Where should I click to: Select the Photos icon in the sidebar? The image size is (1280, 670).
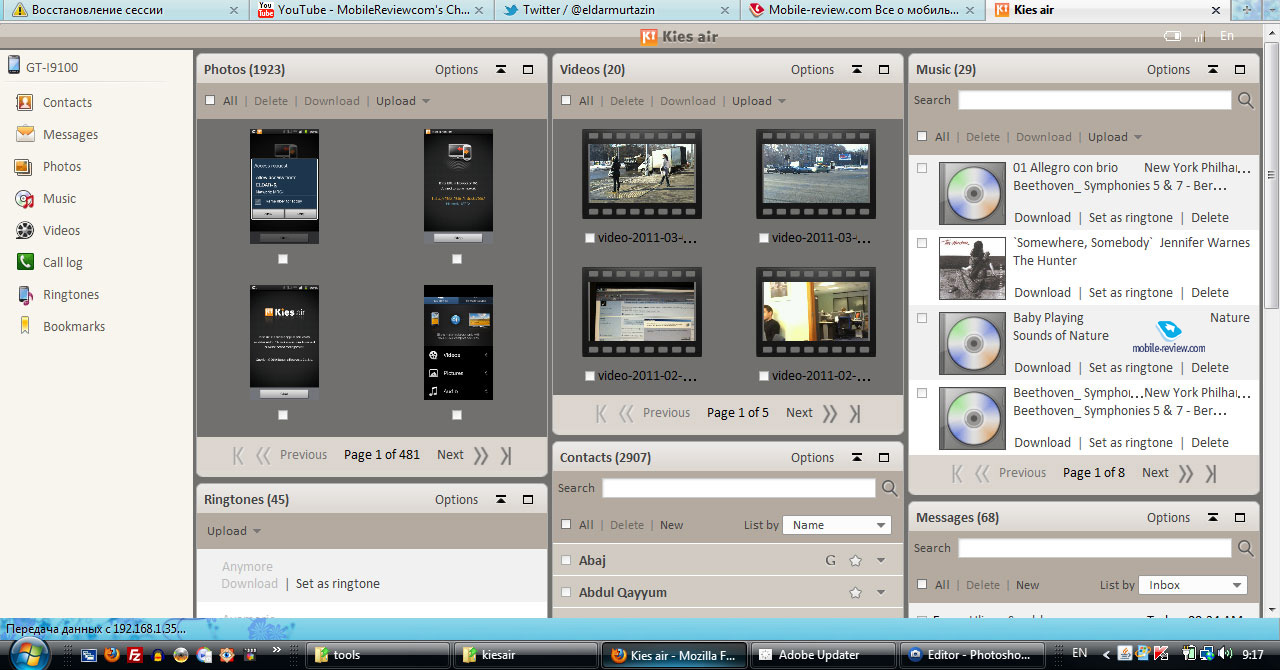tap(24, 166)
